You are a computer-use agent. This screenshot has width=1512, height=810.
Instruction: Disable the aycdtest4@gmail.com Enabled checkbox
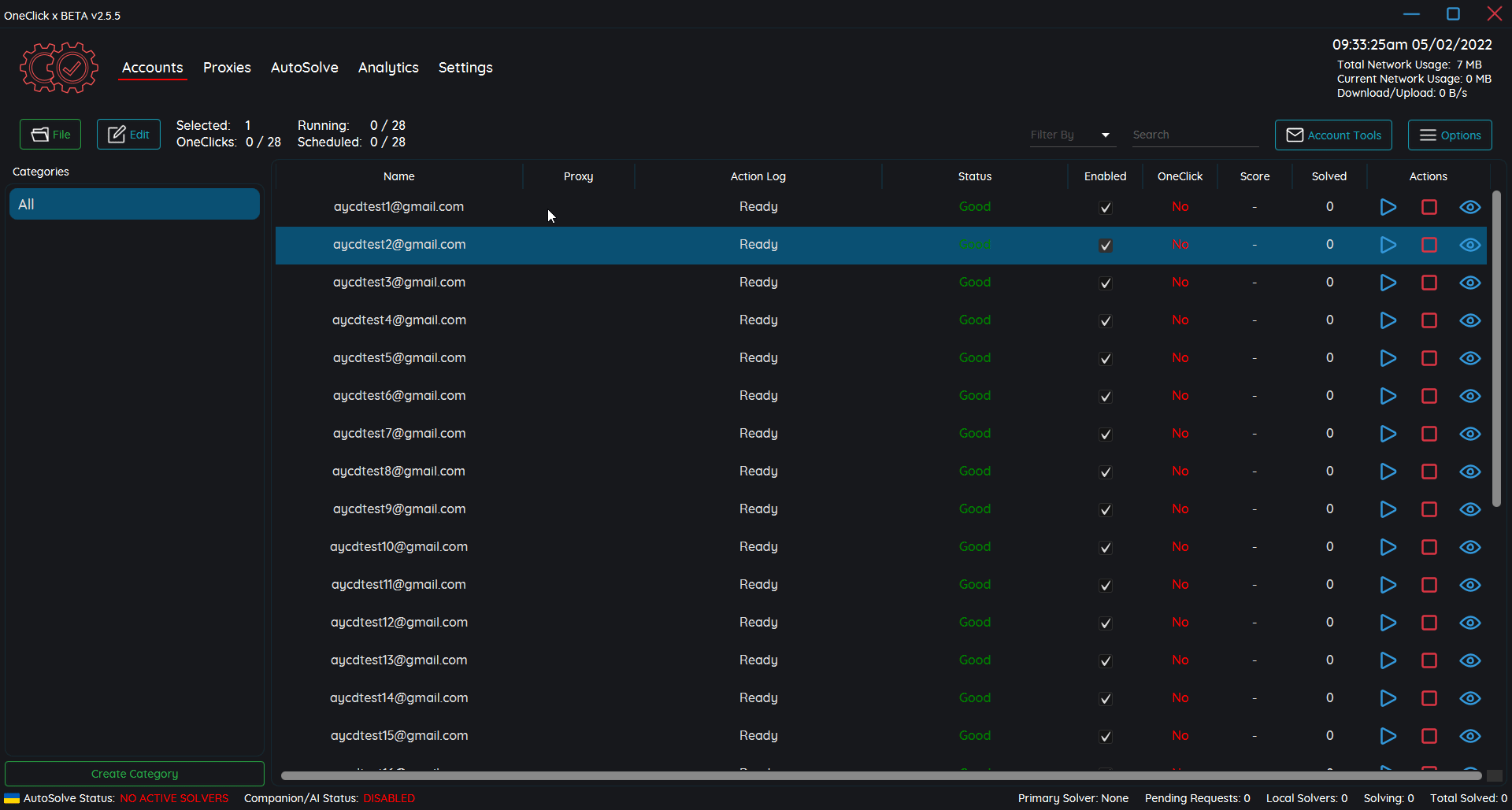tap(1105, 320)
